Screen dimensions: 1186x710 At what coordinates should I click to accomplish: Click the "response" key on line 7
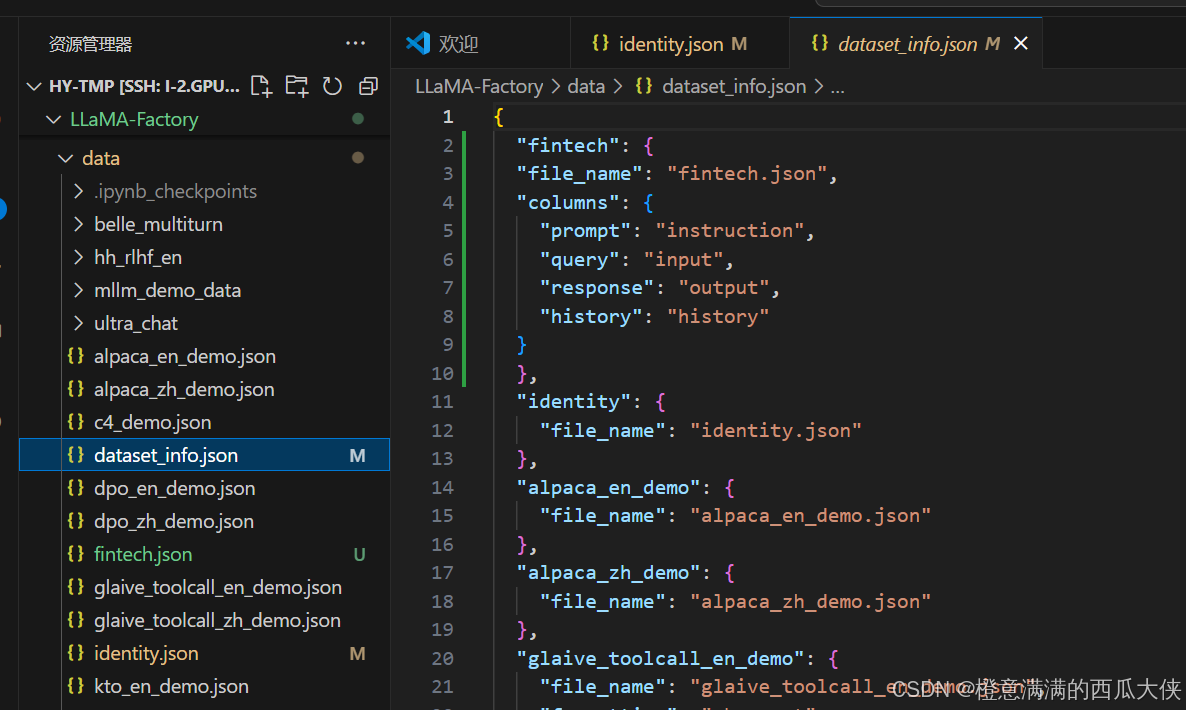point(597,288)
